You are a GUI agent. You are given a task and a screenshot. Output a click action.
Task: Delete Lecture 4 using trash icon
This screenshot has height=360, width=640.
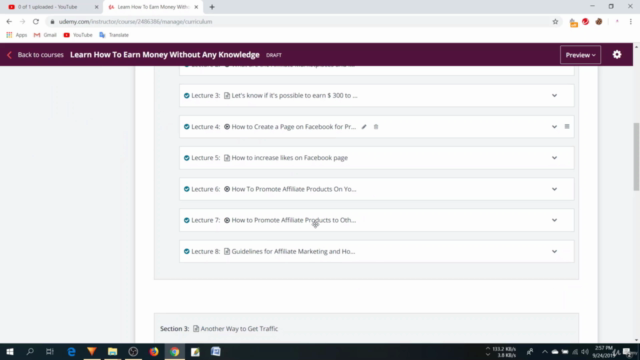coord(376,127)
